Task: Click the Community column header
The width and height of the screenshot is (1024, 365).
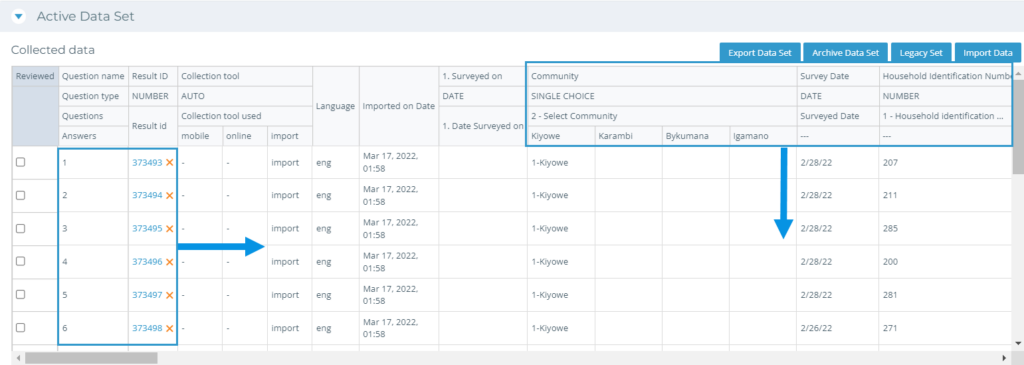Action: point(662,76)
